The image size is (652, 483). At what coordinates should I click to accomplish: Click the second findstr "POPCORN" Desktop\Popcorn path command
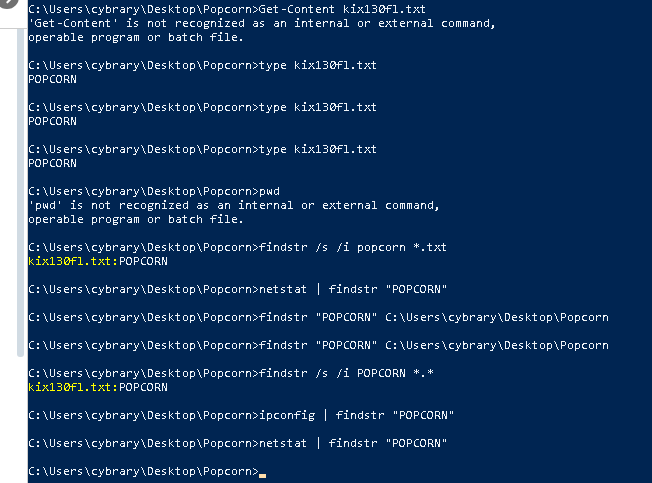click(433, 345)
